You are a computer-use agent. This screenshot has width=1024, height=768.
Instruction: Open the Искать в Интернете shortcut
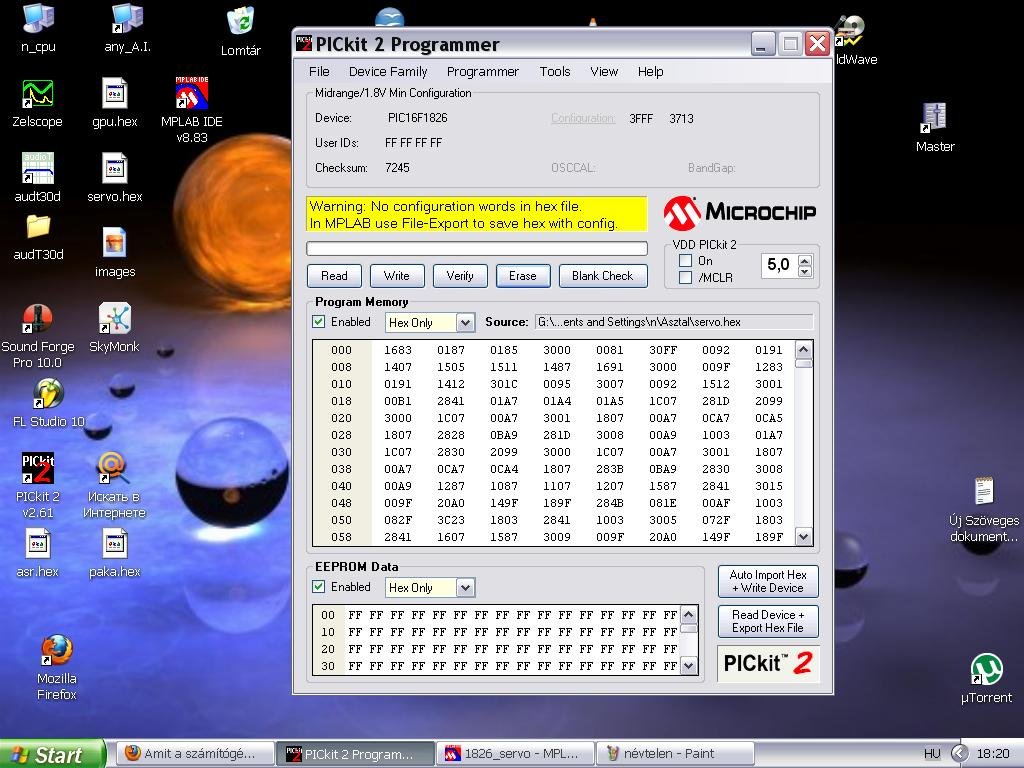(114, 485)
